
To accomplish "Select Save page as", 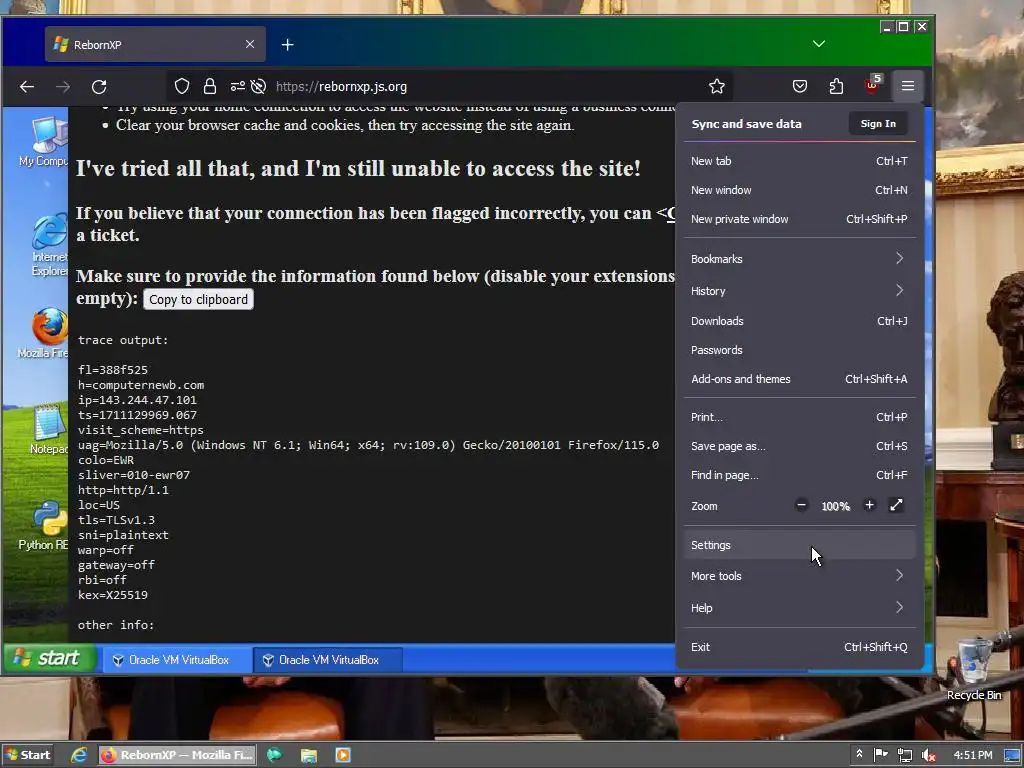I will [799, 446].
